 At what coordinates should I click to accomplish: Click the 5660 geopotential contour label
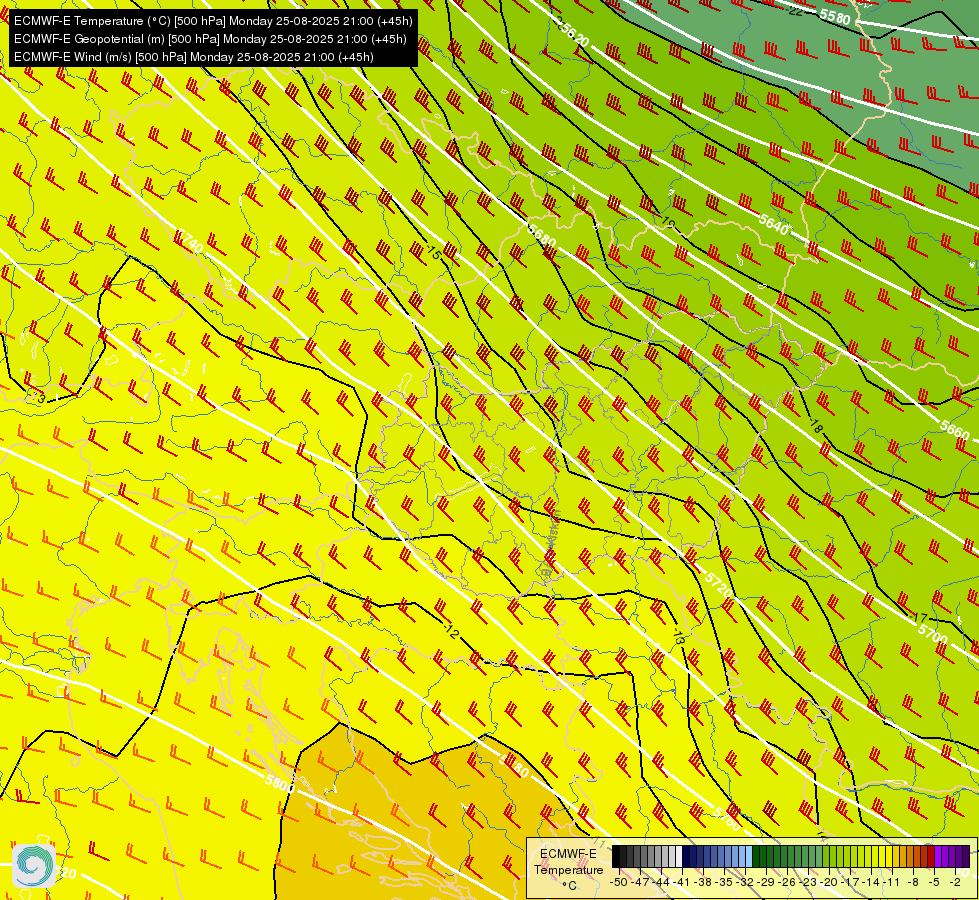coord(955,430)
